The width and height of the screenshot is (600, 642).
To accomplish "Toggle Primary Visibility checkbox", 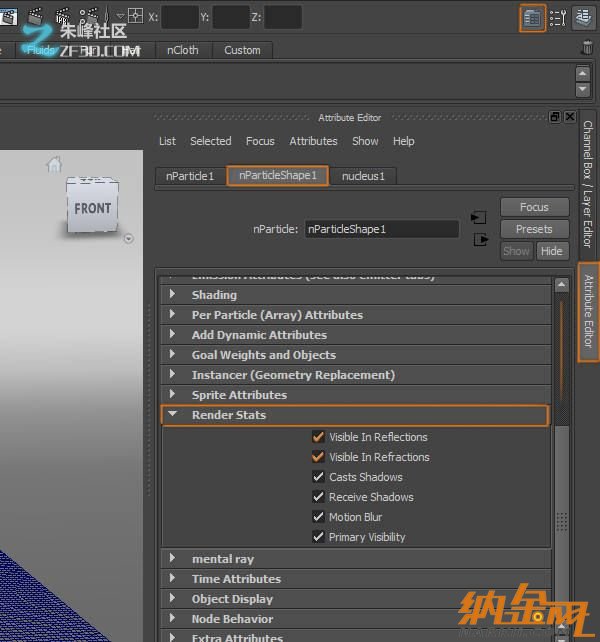I will coord(318,537).
